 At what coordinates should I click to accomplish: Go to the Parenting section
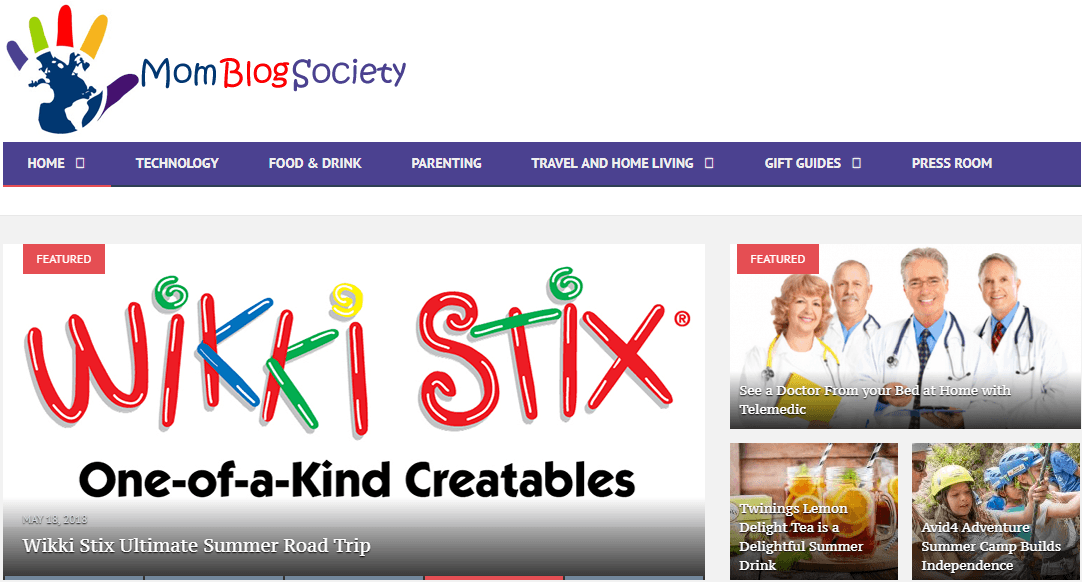coord(446,164)
